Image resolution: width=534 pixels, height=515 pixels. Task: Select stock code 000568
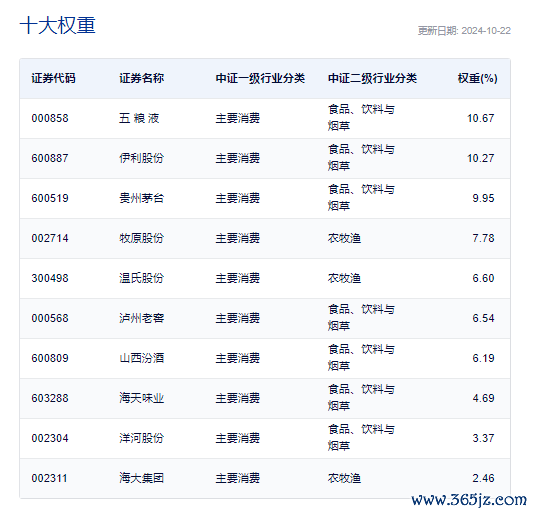50,318
